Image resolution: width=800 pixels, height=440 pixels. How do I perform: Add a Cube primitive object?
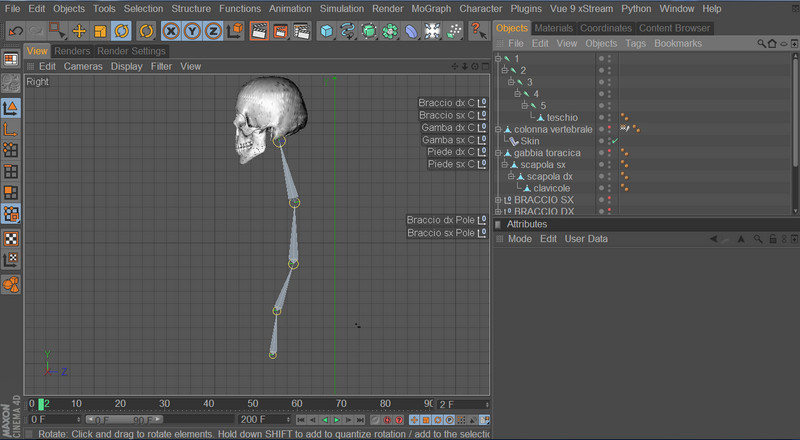click(x=326, y=31)
